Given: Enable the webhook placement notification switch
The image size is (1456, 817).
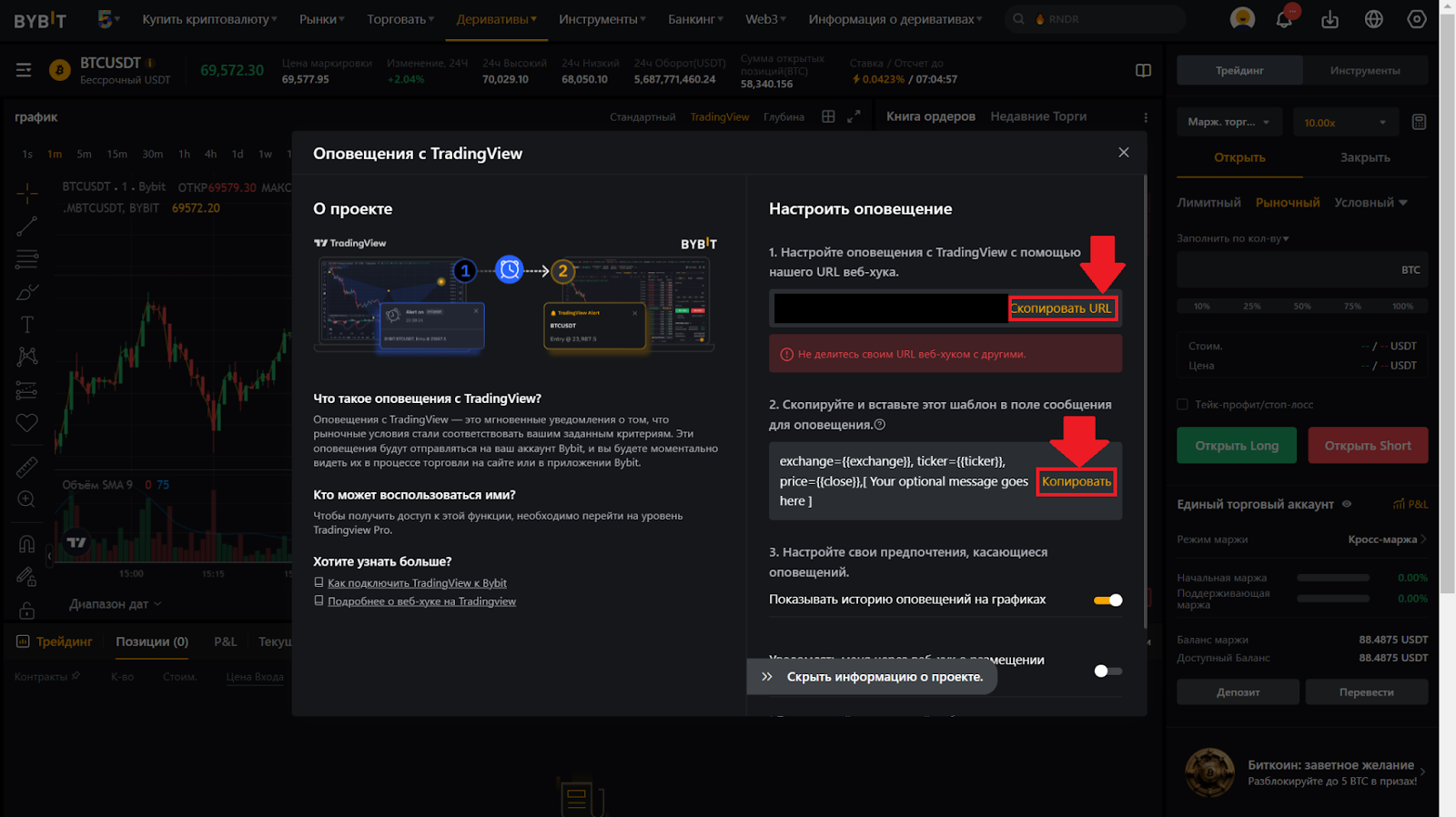Looking at the screenshot, I should [x=1107, y=671].
